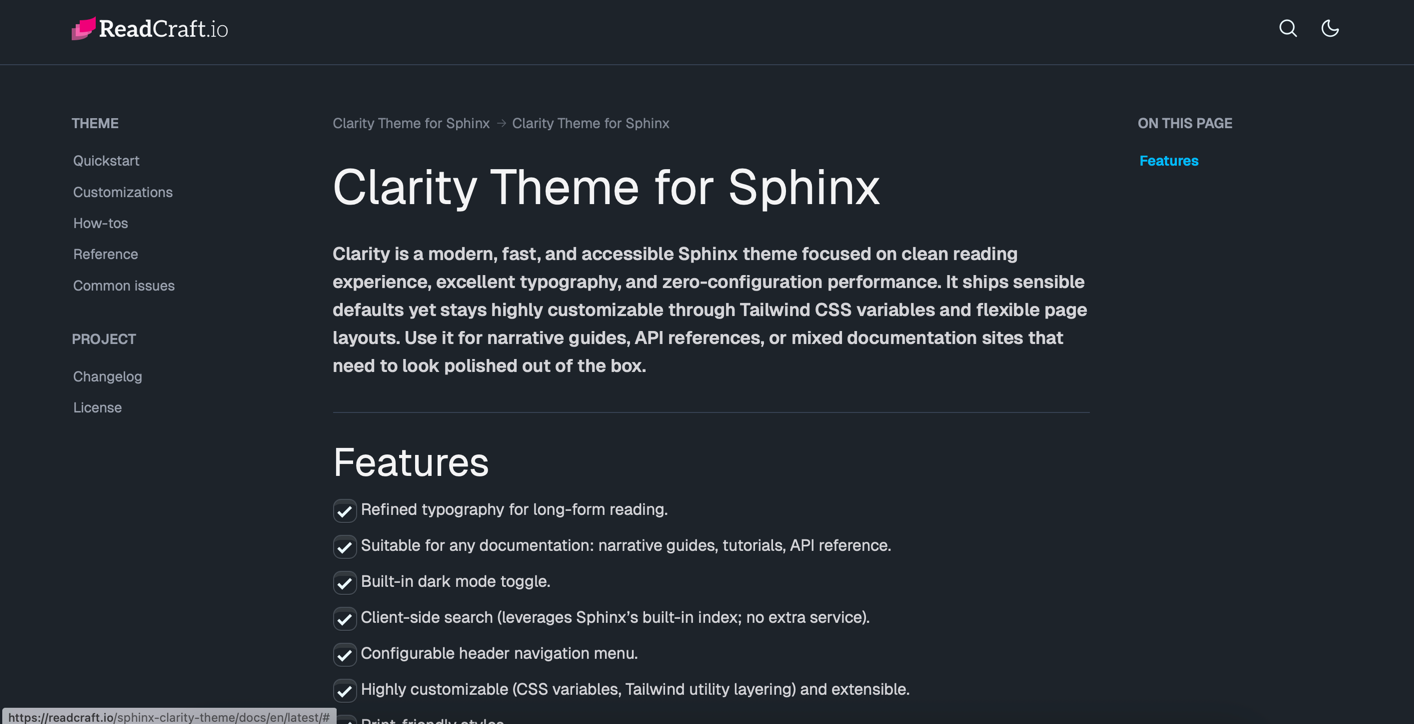Click the first breadcrumb 'Clarity Theme for Sphinx'
This screenshot has width=1414, height=724.
point(411,123)
